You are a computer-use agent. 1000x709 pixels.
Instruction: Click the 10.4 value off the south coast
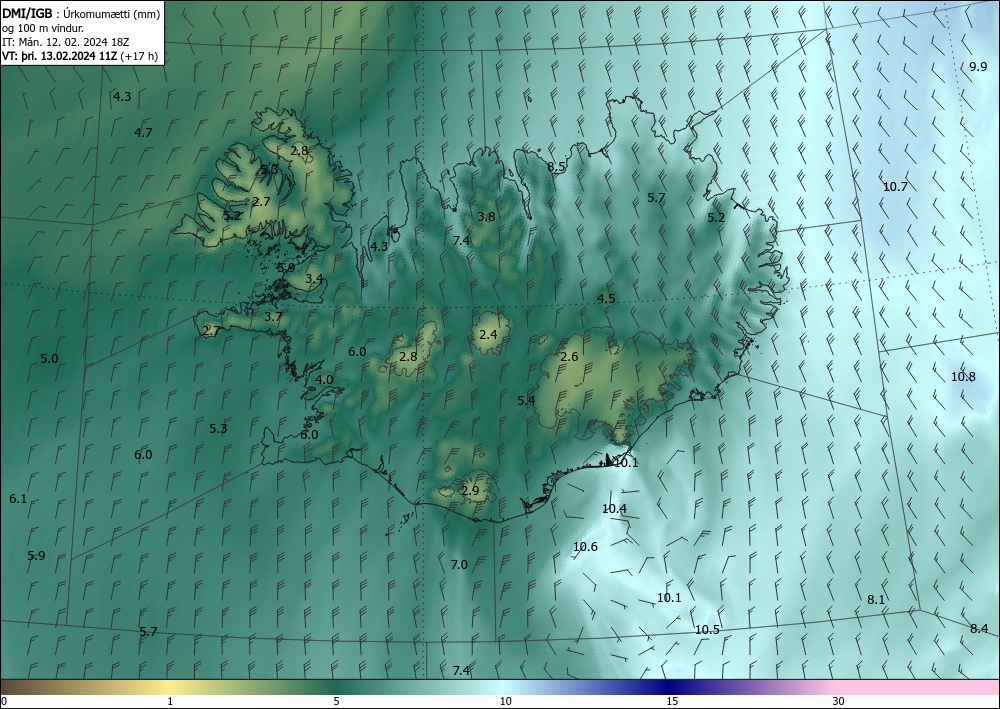pyautogui.click(x=614, y=509)
